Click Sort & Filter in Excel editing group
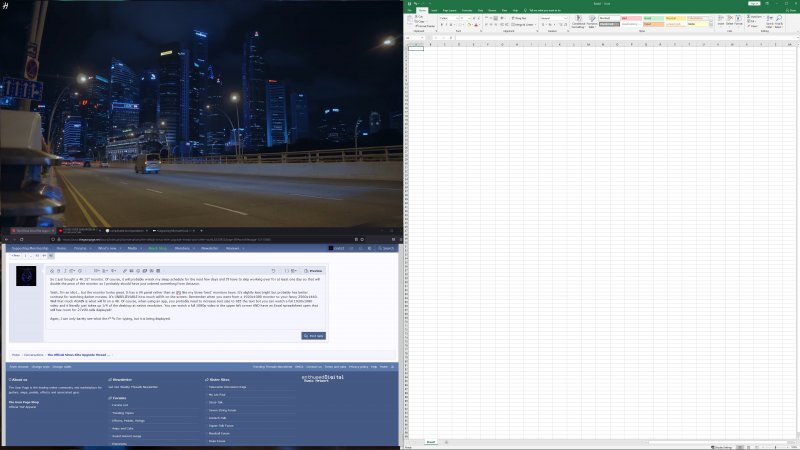 [x=769, y=21]
